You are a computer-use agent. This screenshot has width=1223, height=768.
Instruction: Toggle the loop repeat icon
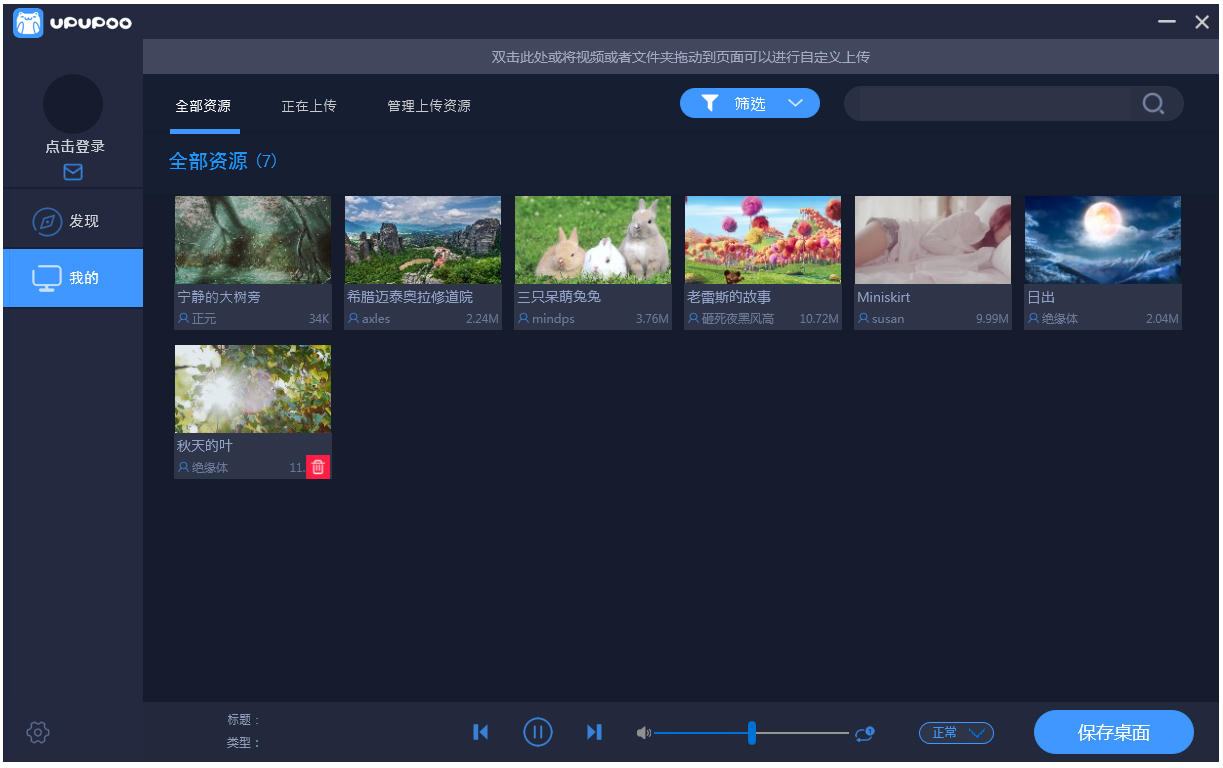(x=865, y=733)
